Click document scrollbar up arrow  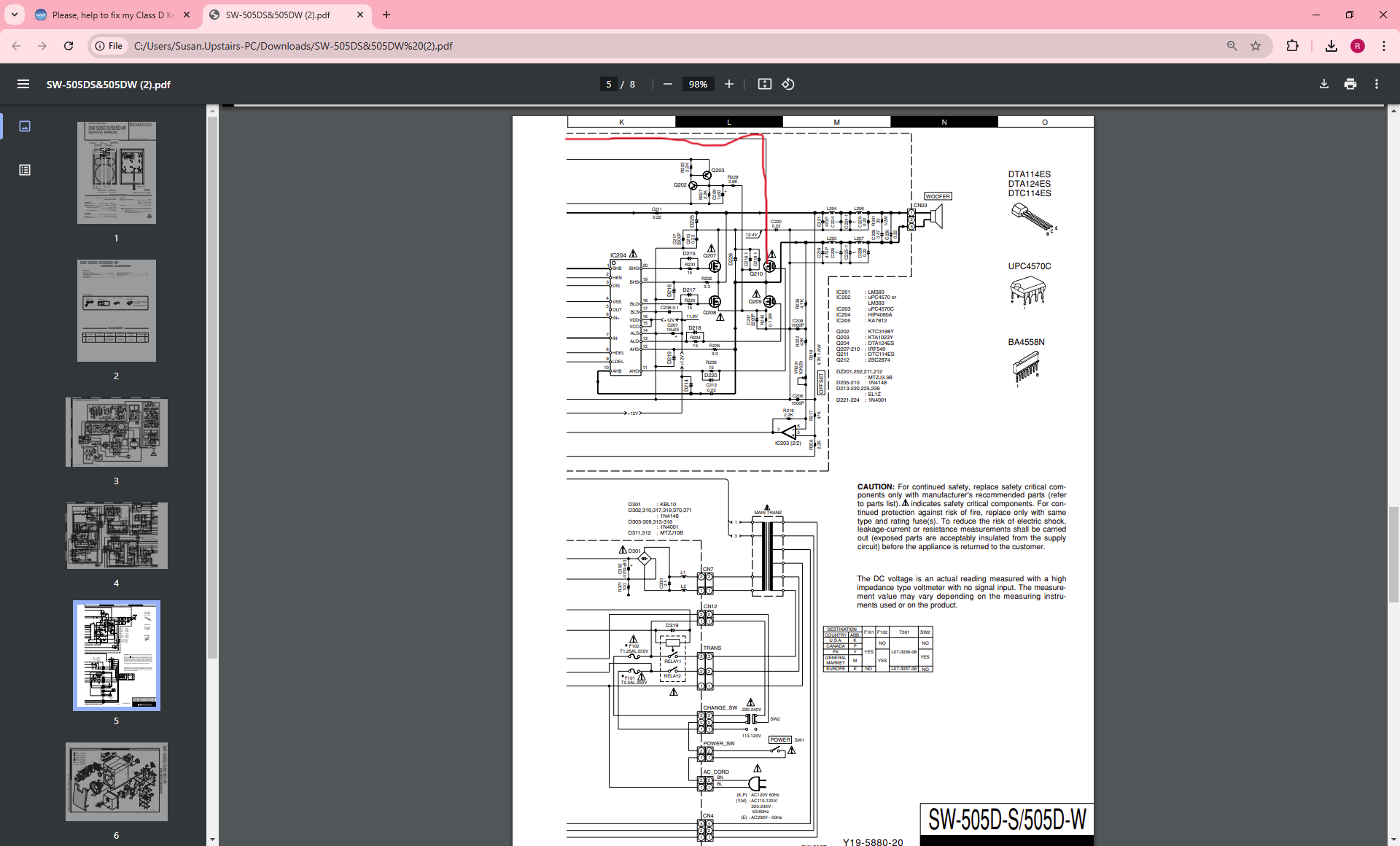coord(1393,111)
